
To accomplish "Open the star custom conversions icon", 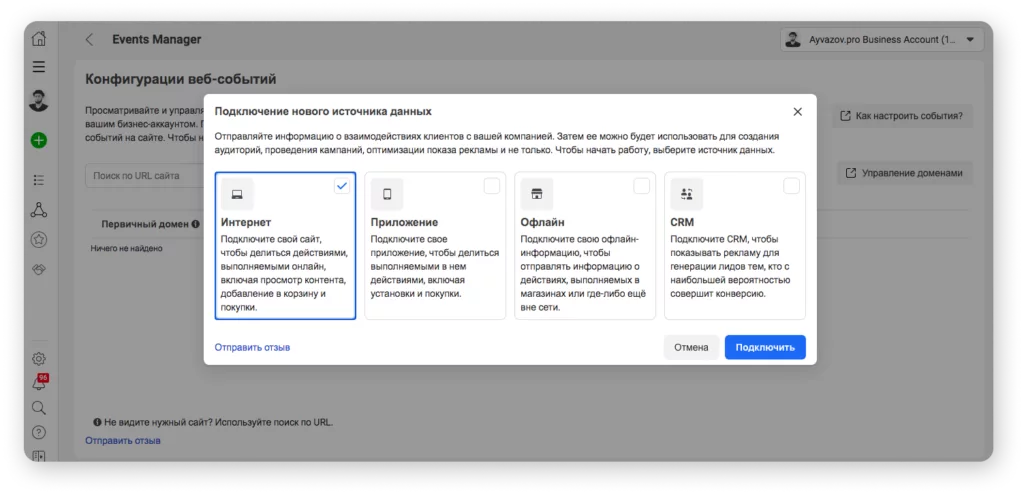I will tap(39, 240).
